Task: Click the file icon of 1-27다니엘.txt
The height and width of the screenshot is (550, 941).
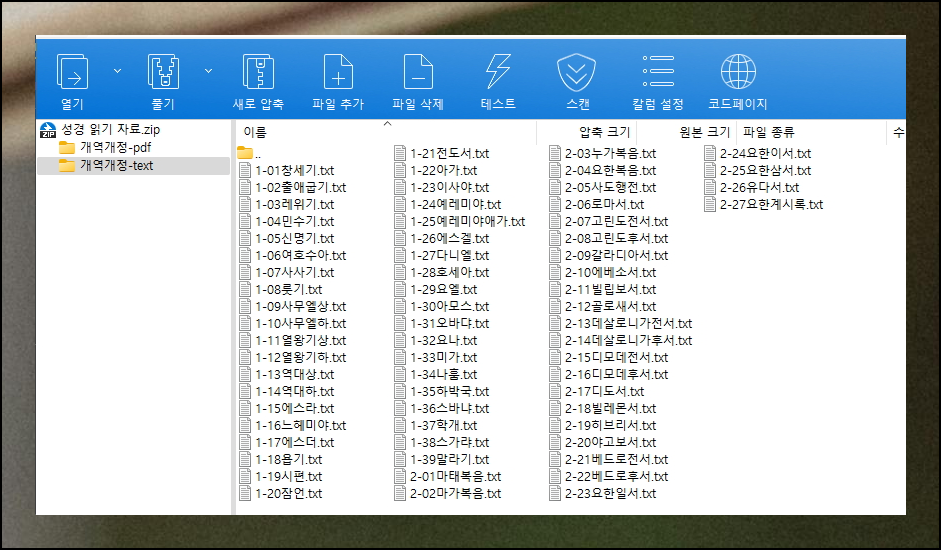Action: 400,256
